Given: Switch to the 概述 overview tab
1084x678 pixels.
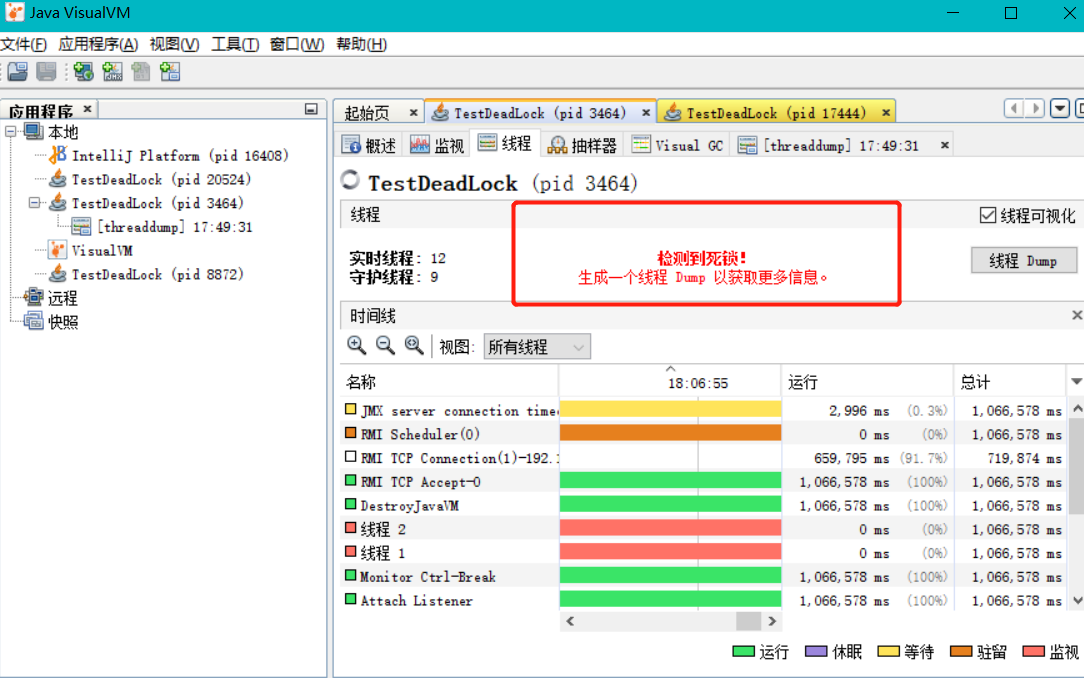Looking at the screenshot, I should (370, 145).
